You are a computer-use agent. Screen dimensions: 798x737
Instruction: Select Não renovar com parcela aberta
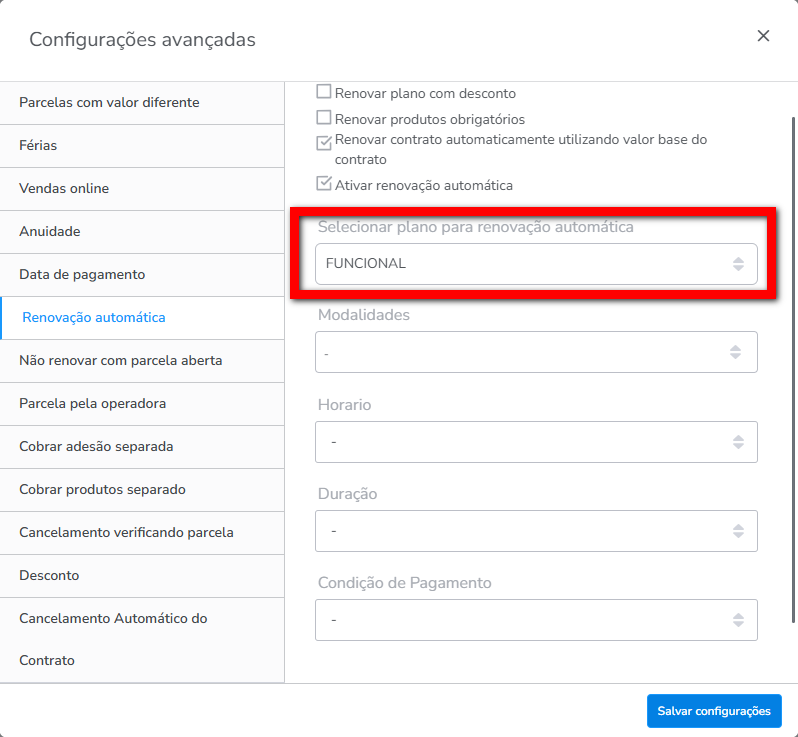[120, 360]
